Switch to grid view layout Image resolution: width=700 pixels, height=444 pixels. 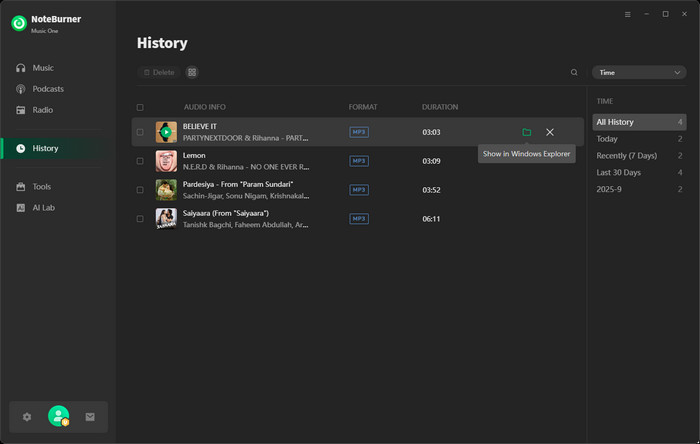coord(192,73)
